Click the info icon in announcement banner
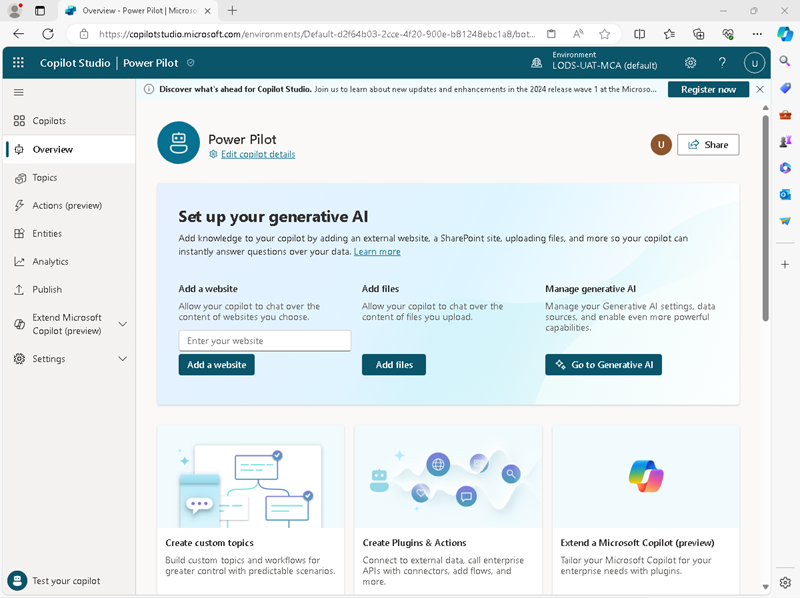Viewport: 800px width, 598px height. point(149,89)
